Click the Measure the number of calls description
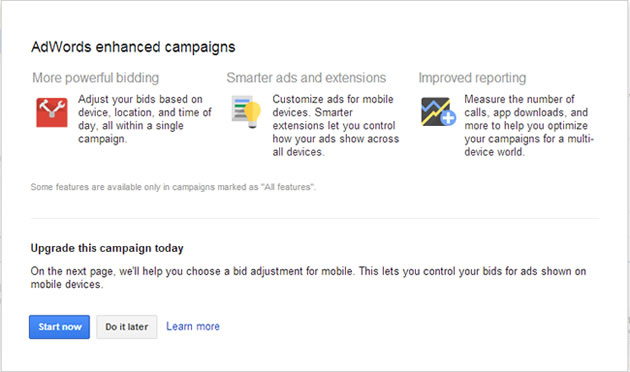 (529, 125)
